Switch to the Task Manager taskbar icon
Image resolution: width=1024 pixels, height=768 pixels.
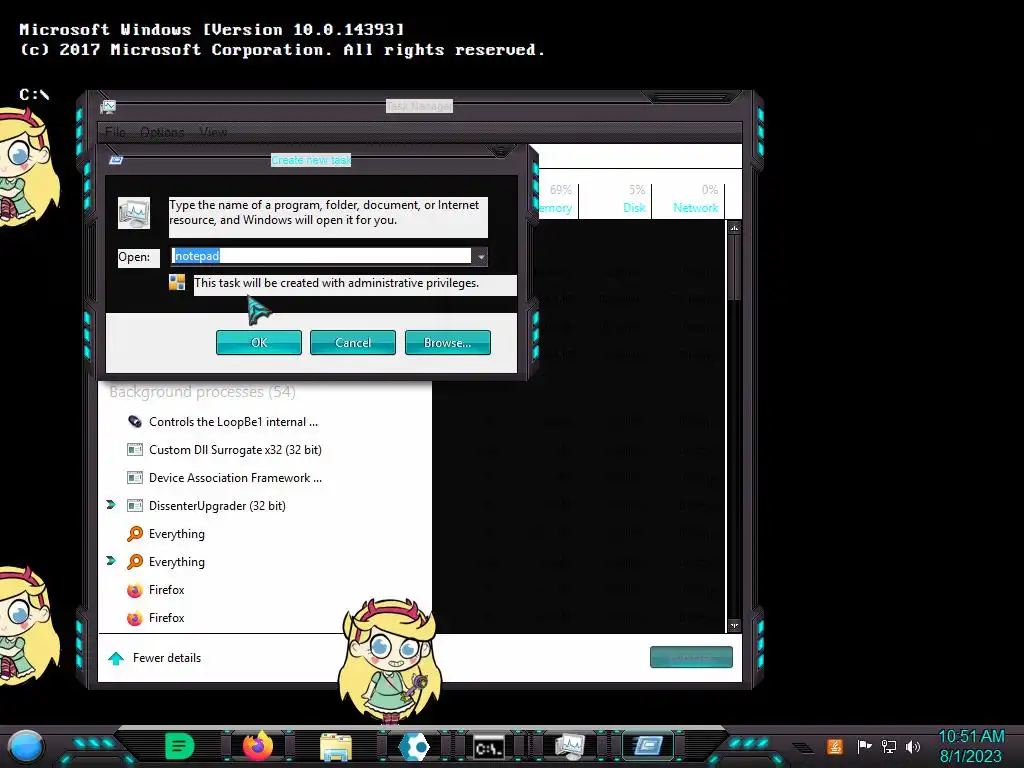569,746
